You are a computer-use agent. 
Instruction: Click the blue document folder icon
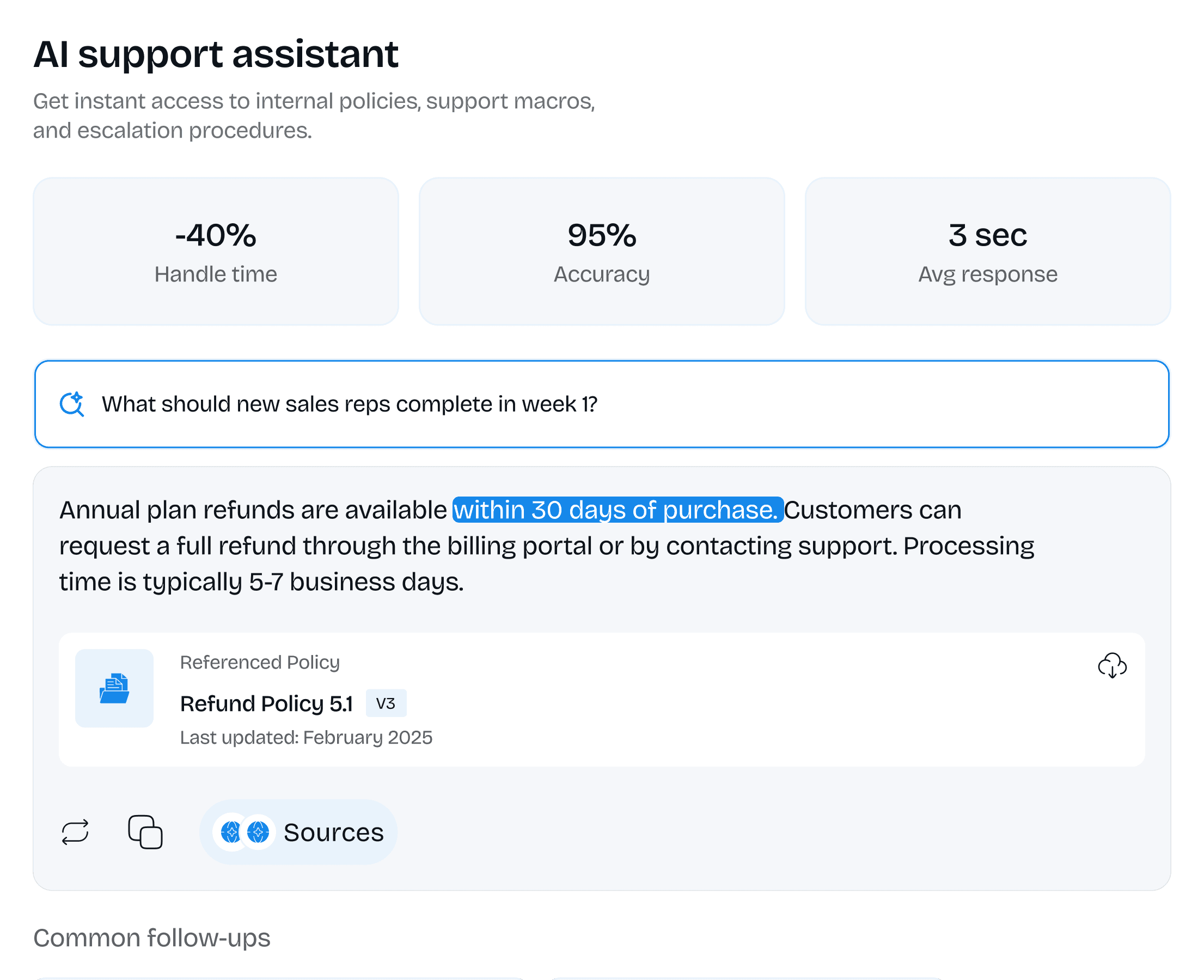click(114, 688)
